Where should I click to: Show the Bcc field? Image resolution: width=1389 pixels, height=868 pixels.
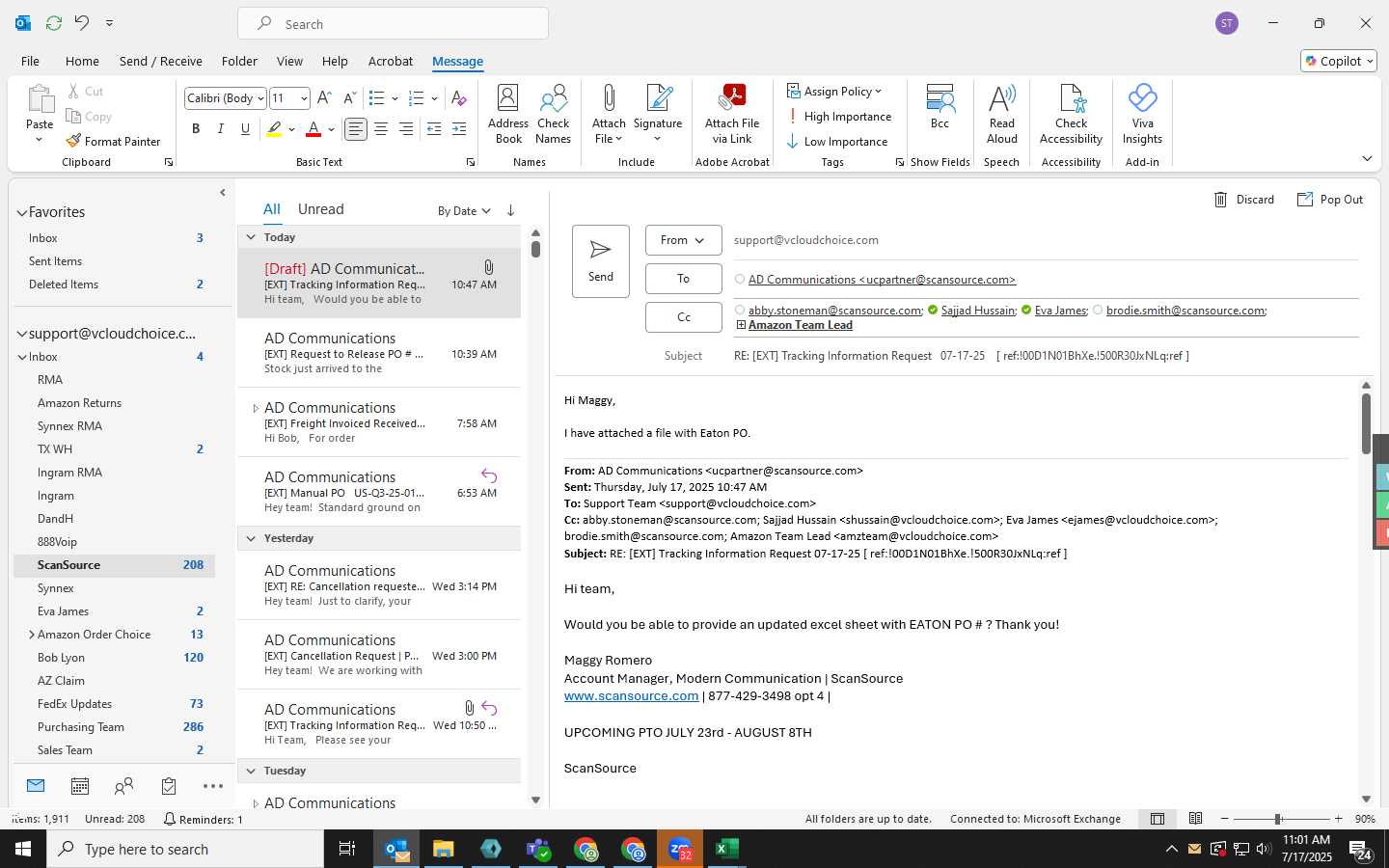[x=940, y=106]
